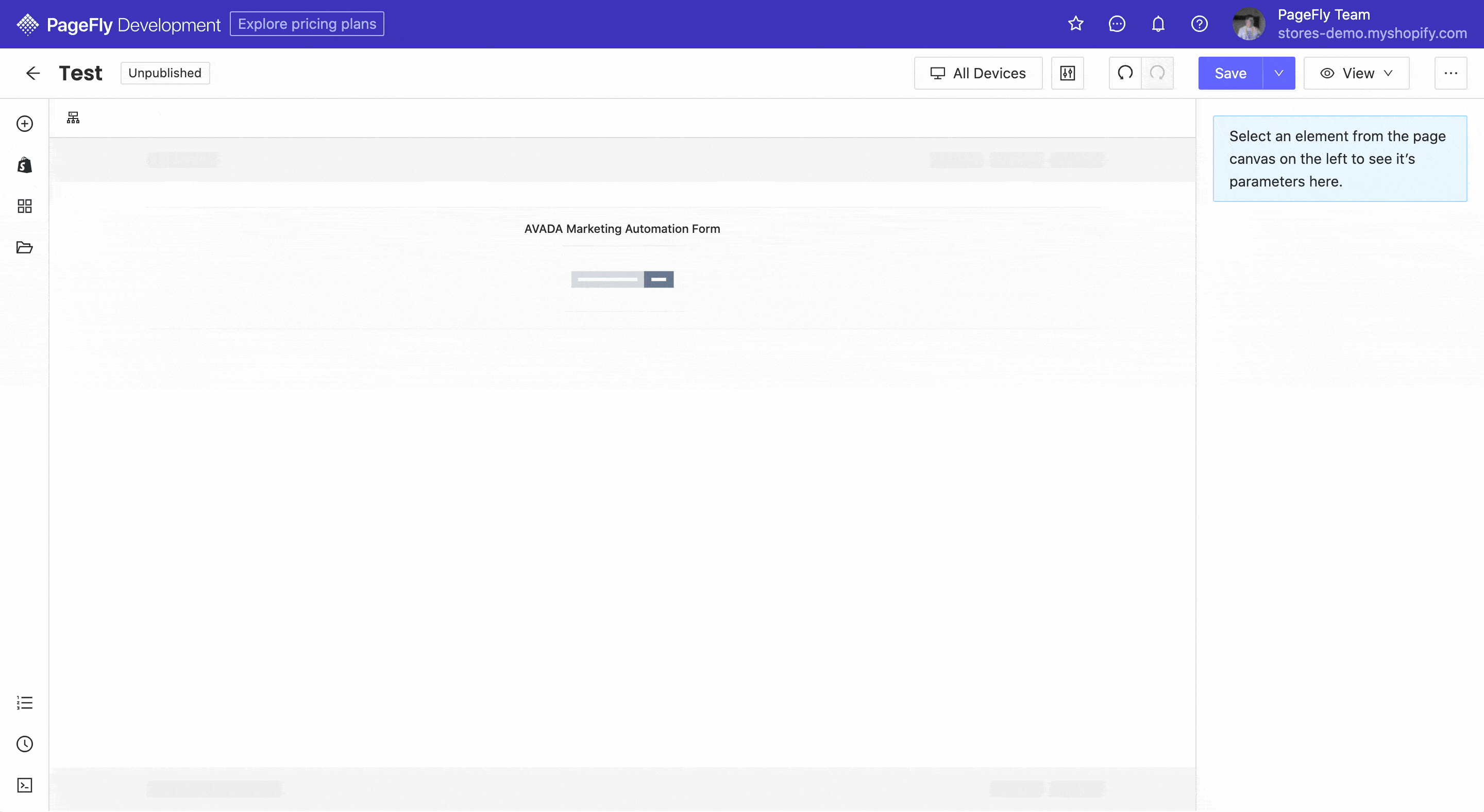The width and height of the screenshot is (1484, 812).
Task: Open the custom code terminal icon
Action: pyautogui.click(x=25, y=786)
